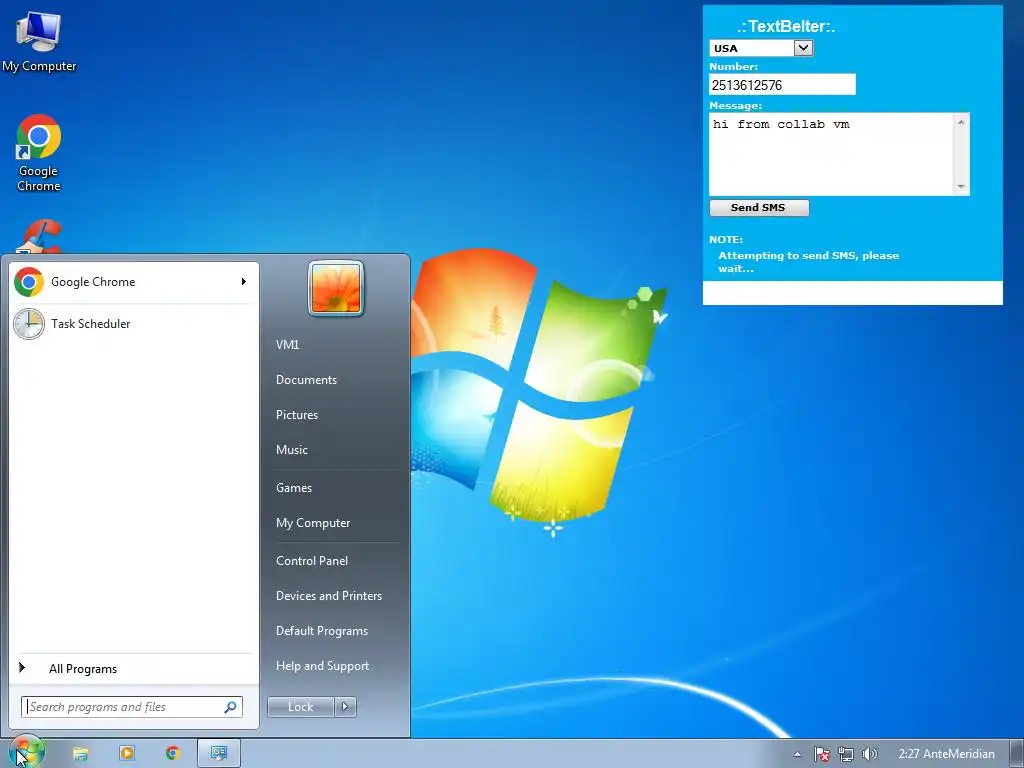Open Pictures from Start menu
Viewport: 1024px width, 768px height.
(x=296, y=415)
